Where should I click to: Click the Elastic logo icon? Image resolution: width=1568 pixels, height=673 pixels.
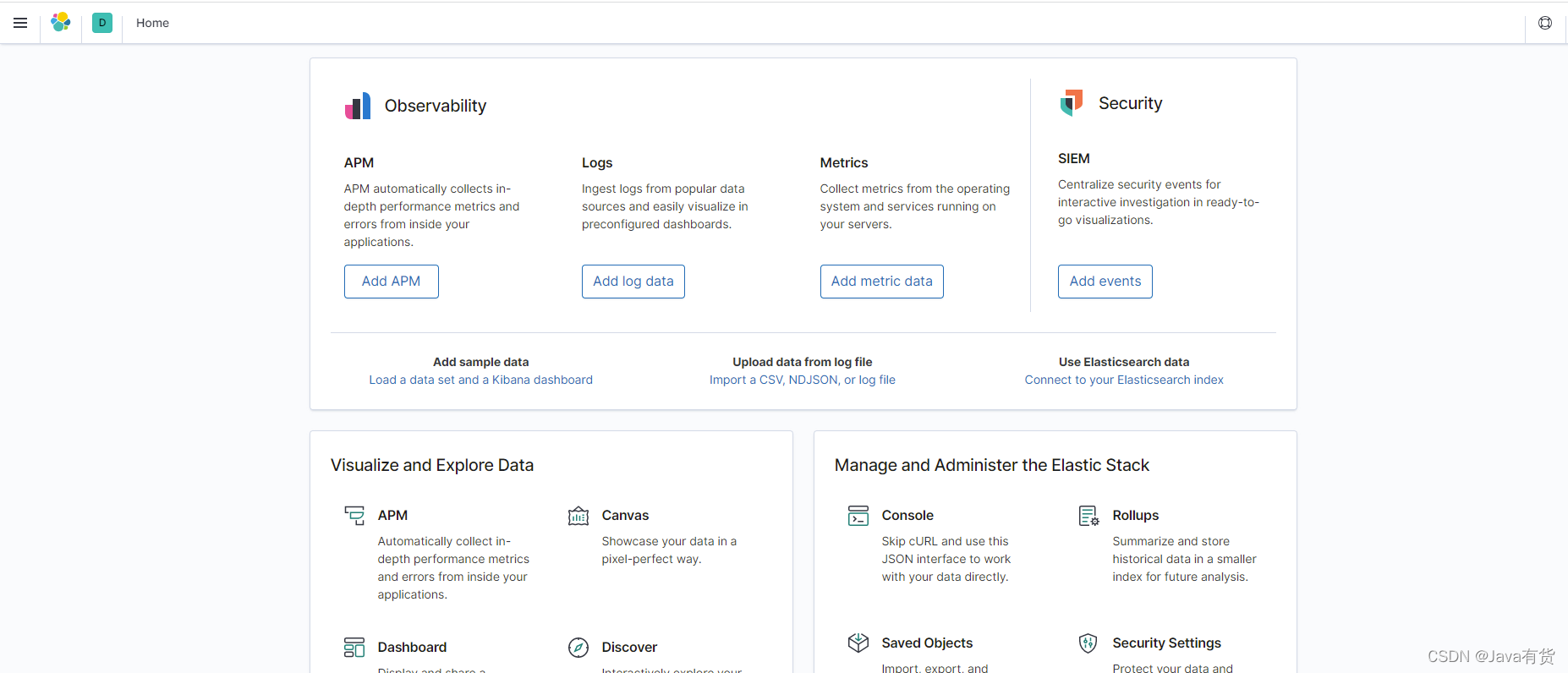click(x=61, y=23)
